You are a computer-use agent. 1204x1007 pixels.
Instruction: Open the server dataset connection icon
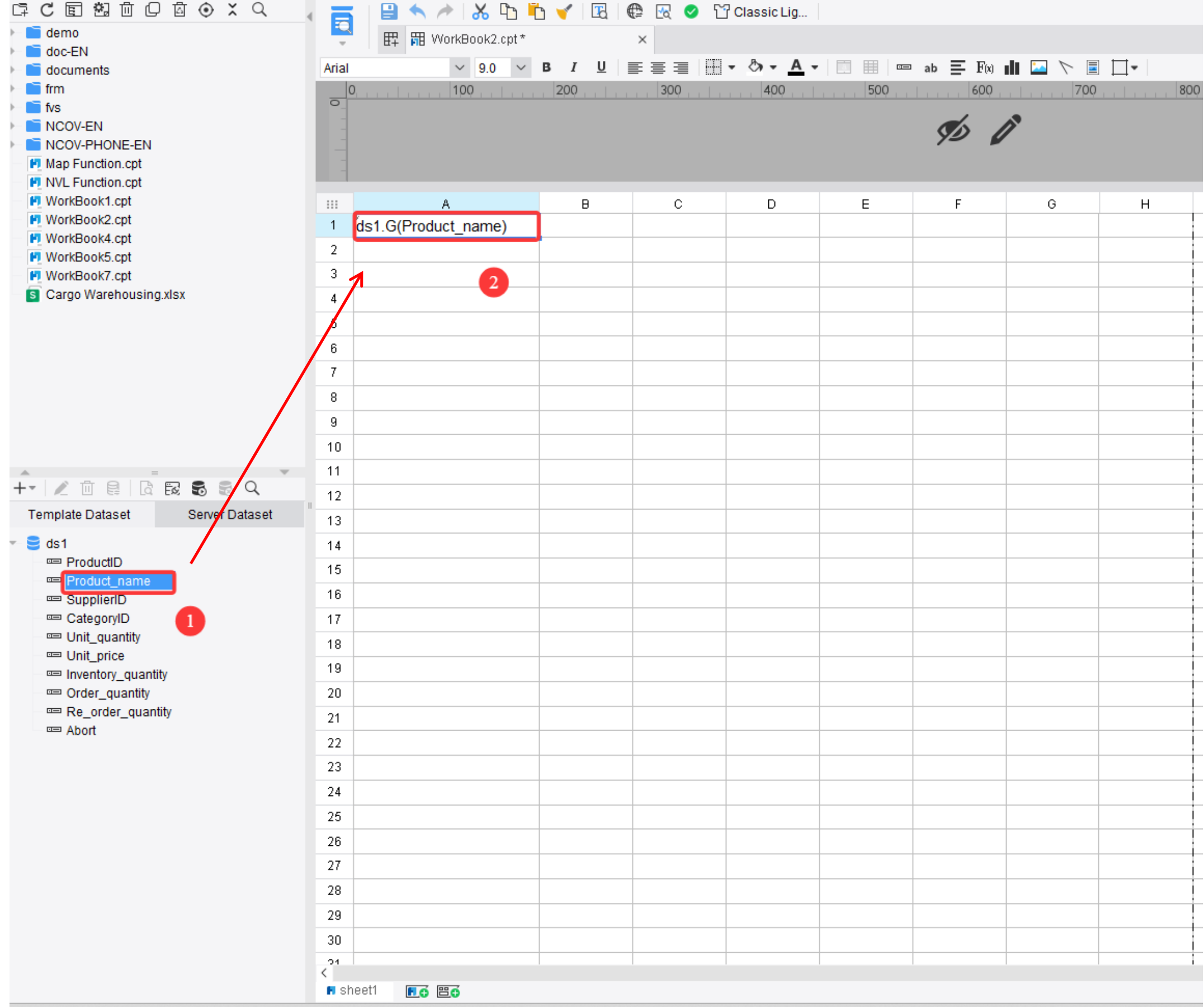click(x=199, y=488)
